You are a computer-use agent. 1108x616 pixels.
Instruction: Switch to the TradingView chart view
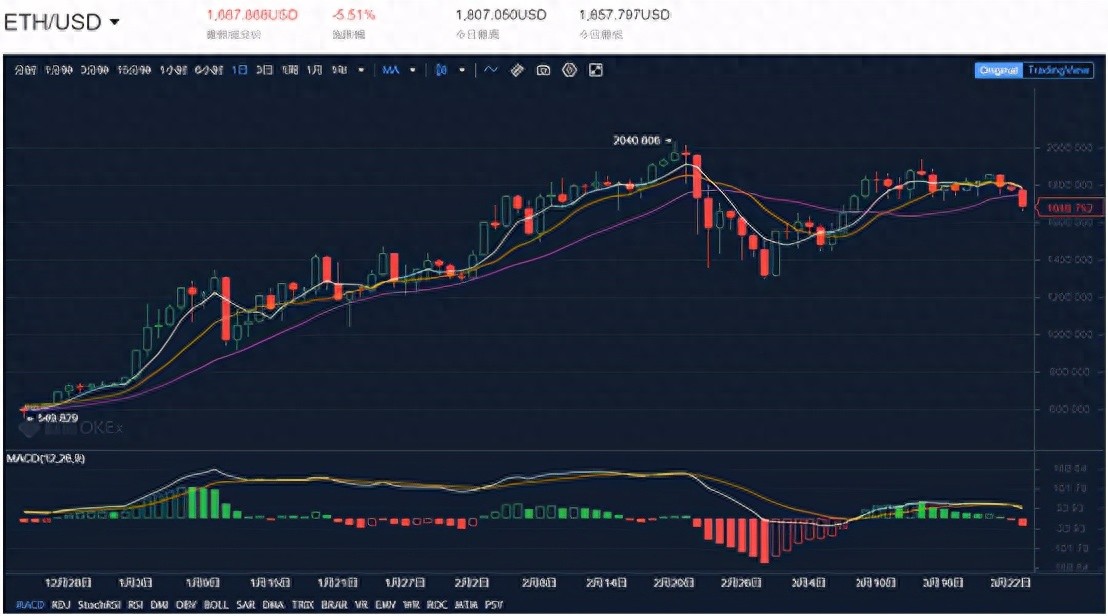[1058, 70]
